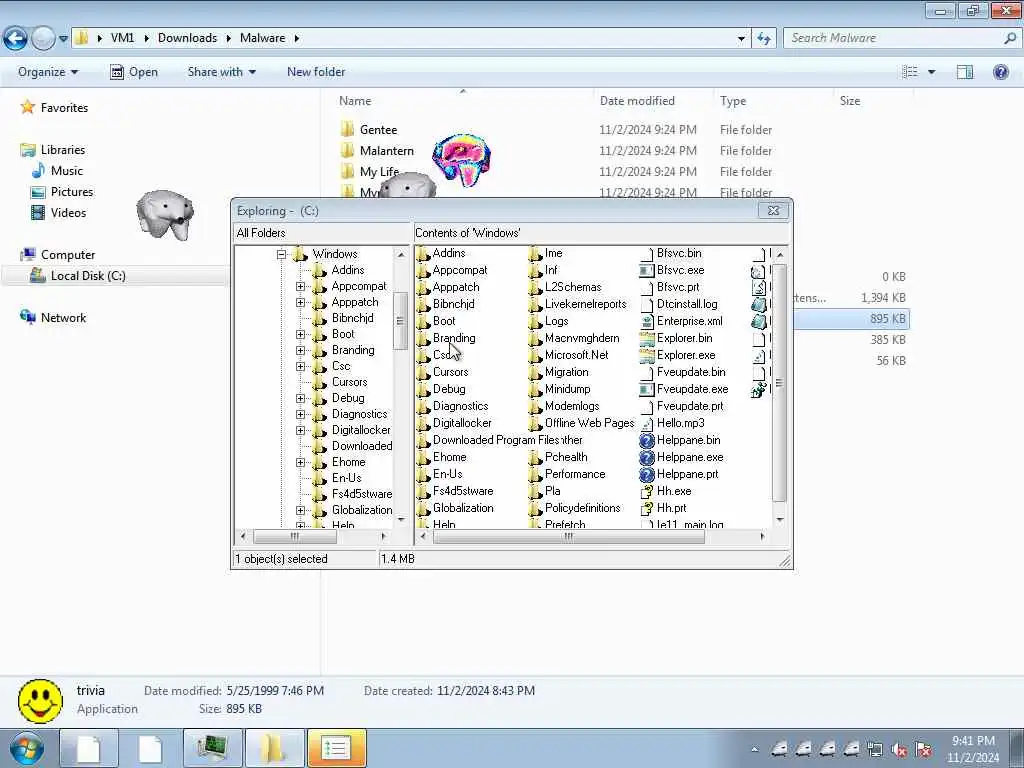Open the Help question mark icon
1024x768 pixels.
(x=1000, y=72)
